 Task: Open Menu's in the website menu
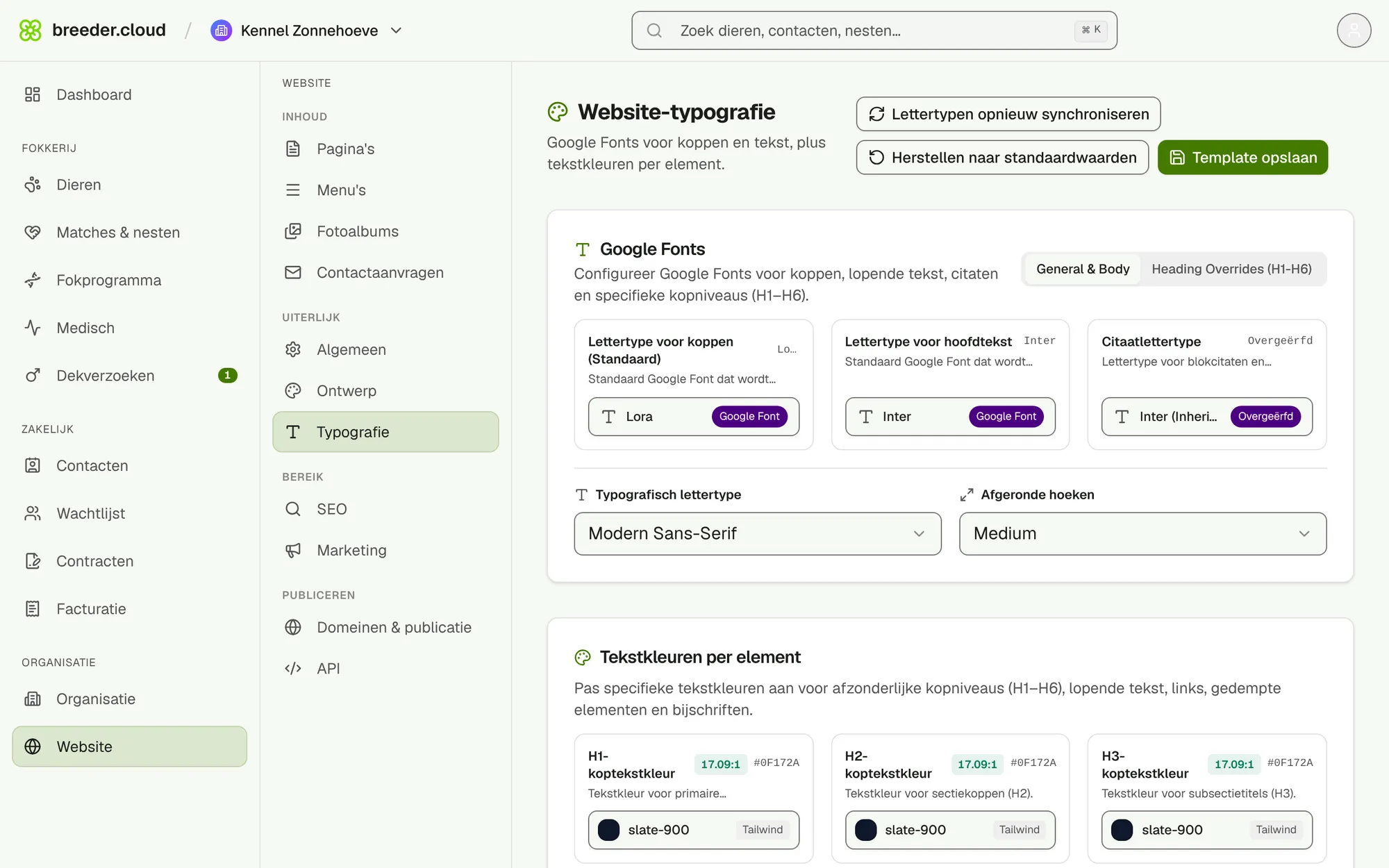point(385,190)
